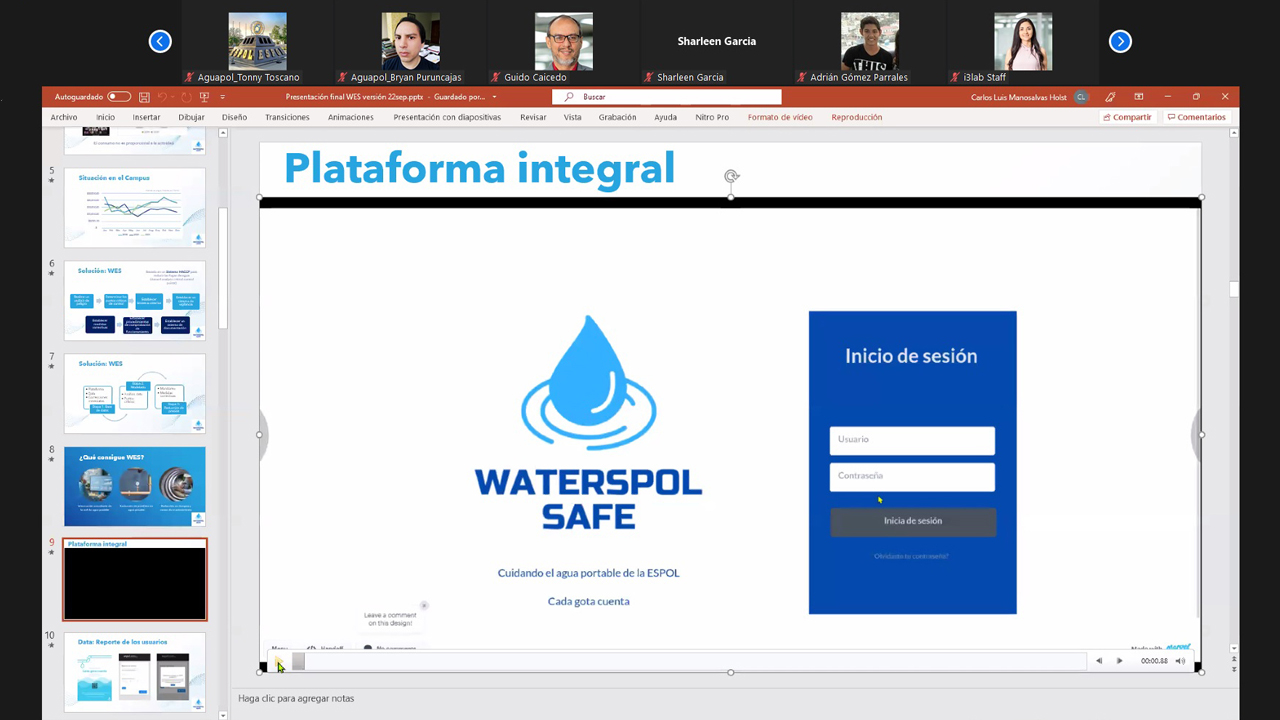This screenshot has height=720, width=1280.
Task: Click the Buscar search box
Action: pos(667,97)
